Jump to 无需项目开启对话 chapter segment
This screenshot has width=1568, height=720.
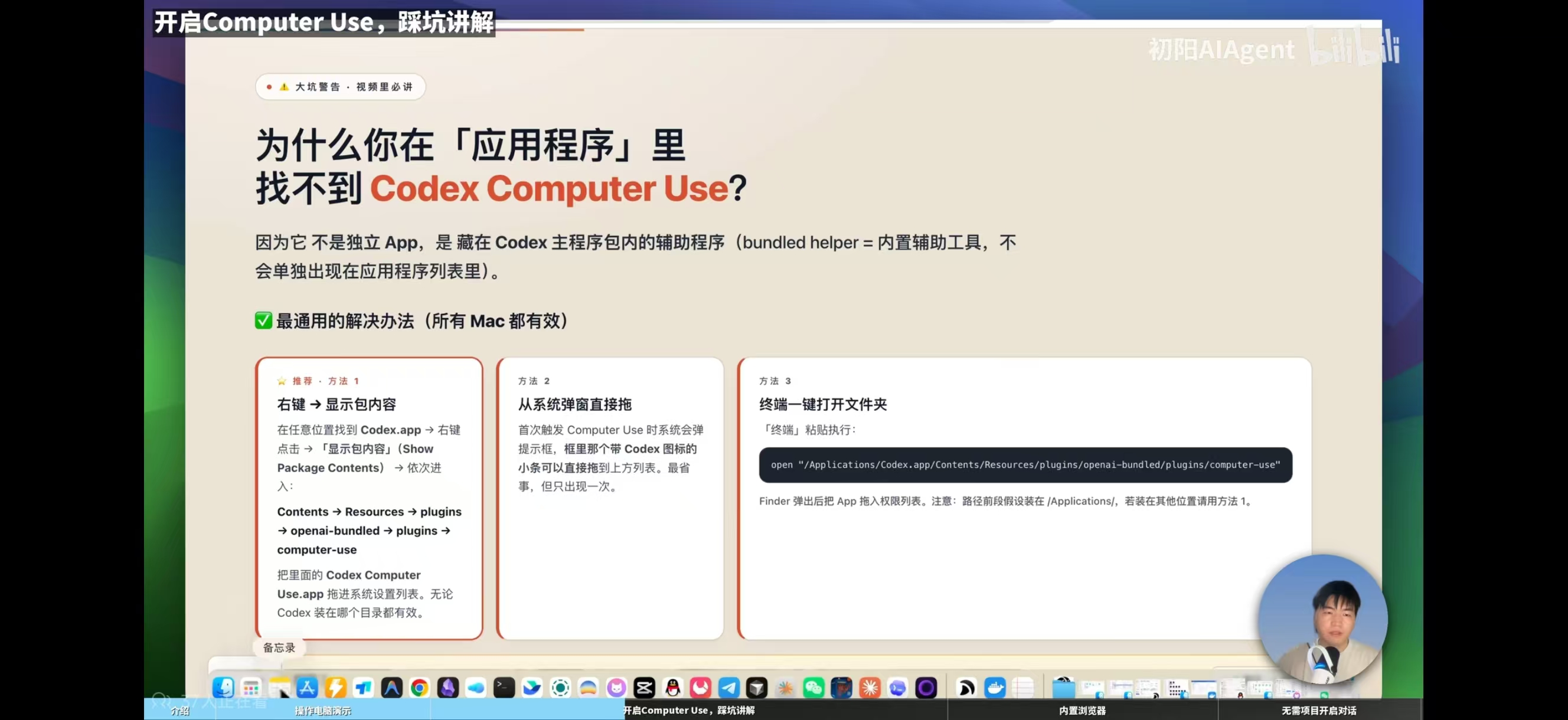tap(1319, 709)
